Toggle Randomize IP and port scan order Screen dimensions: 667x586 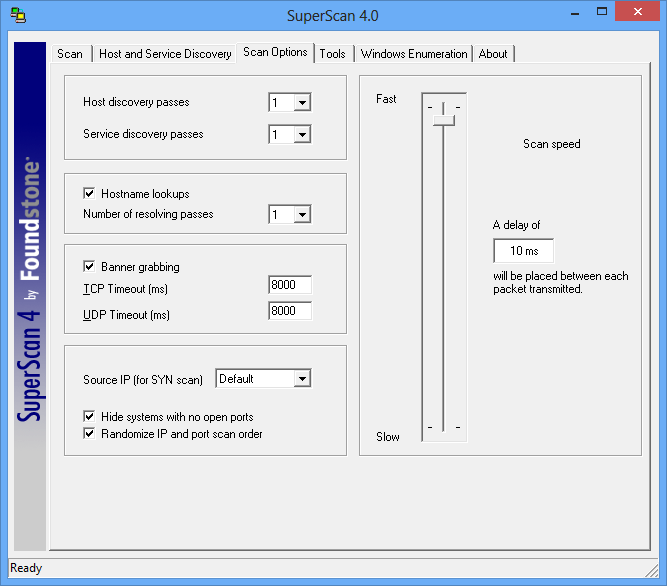(89, 434)
